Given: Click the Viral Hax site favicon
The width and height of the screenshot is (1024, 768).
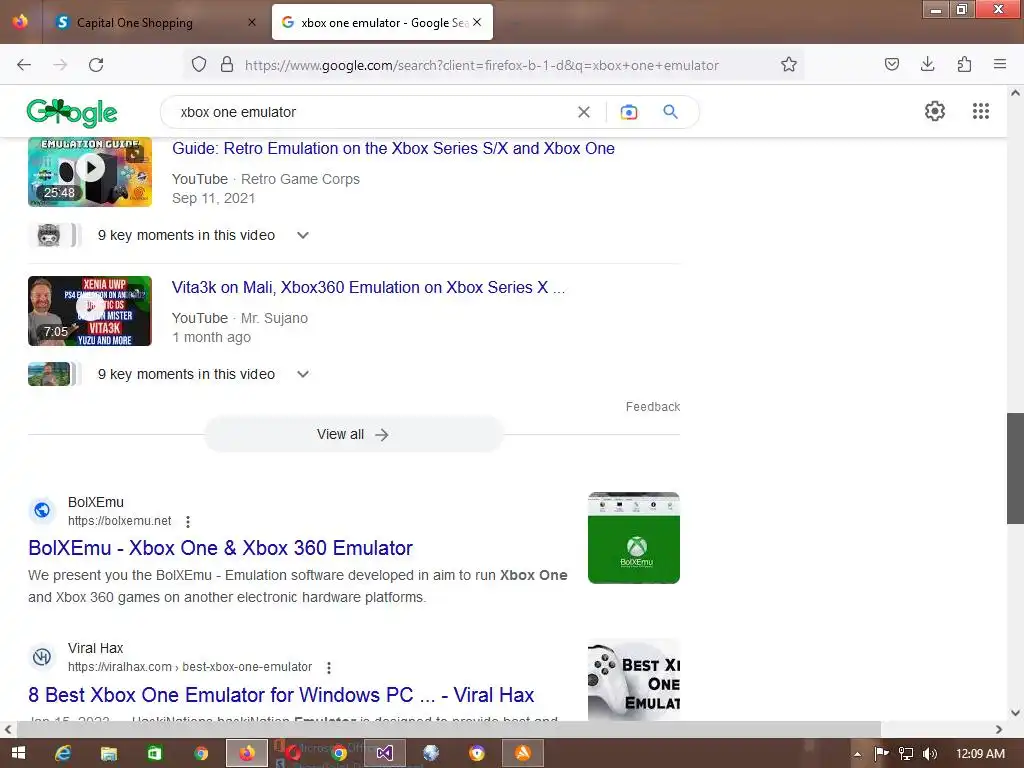Looking at the screenshot, I should 42,656.
